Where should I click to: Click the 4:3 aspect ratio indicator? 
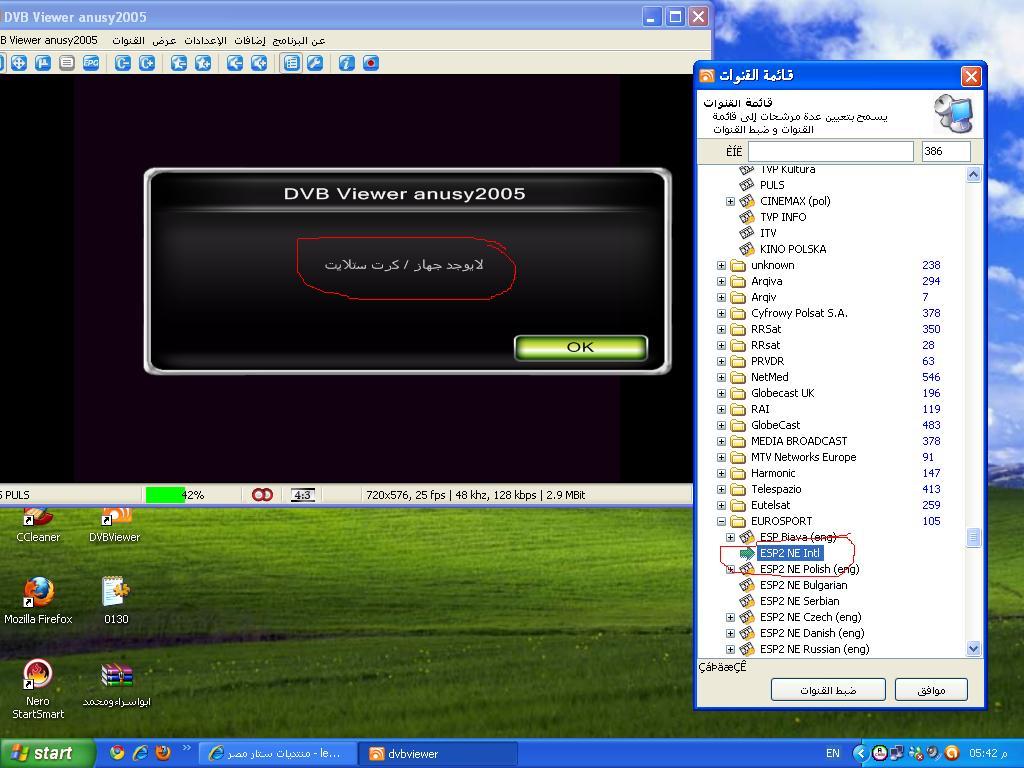[x=302, y=495]
